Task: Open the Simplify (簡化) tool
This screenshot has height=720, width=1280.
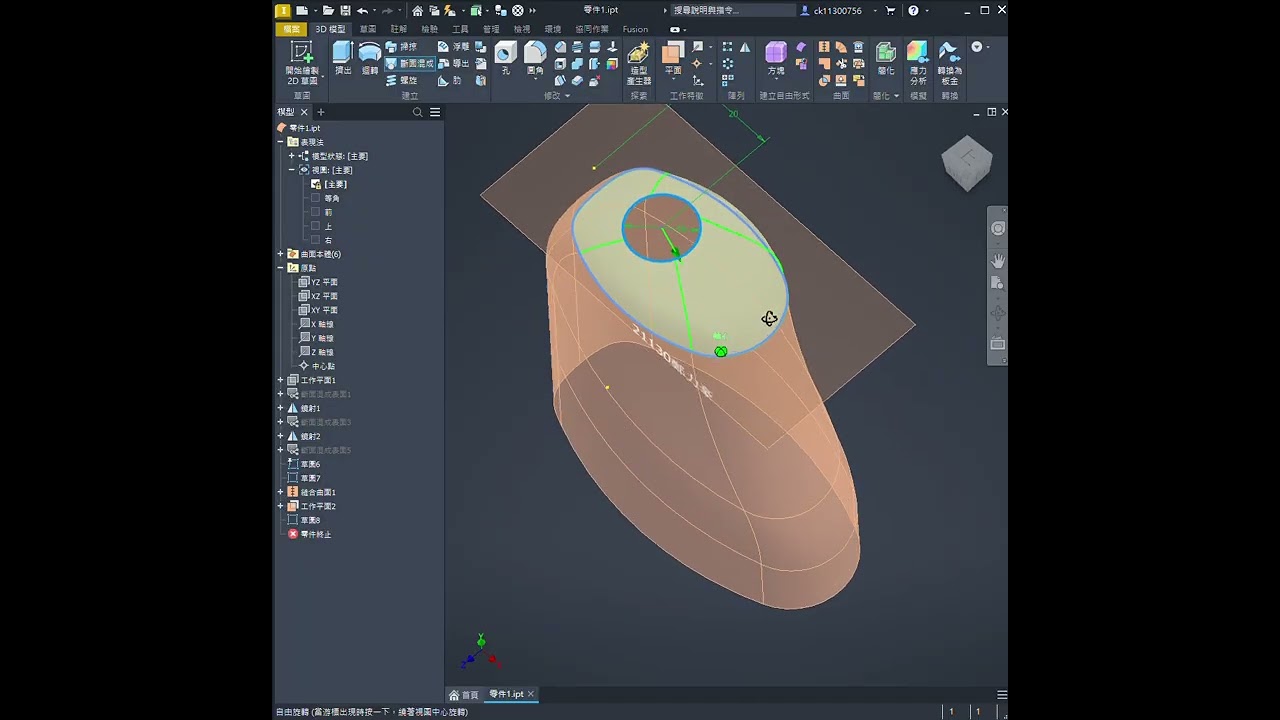Action: click(886, 58)
